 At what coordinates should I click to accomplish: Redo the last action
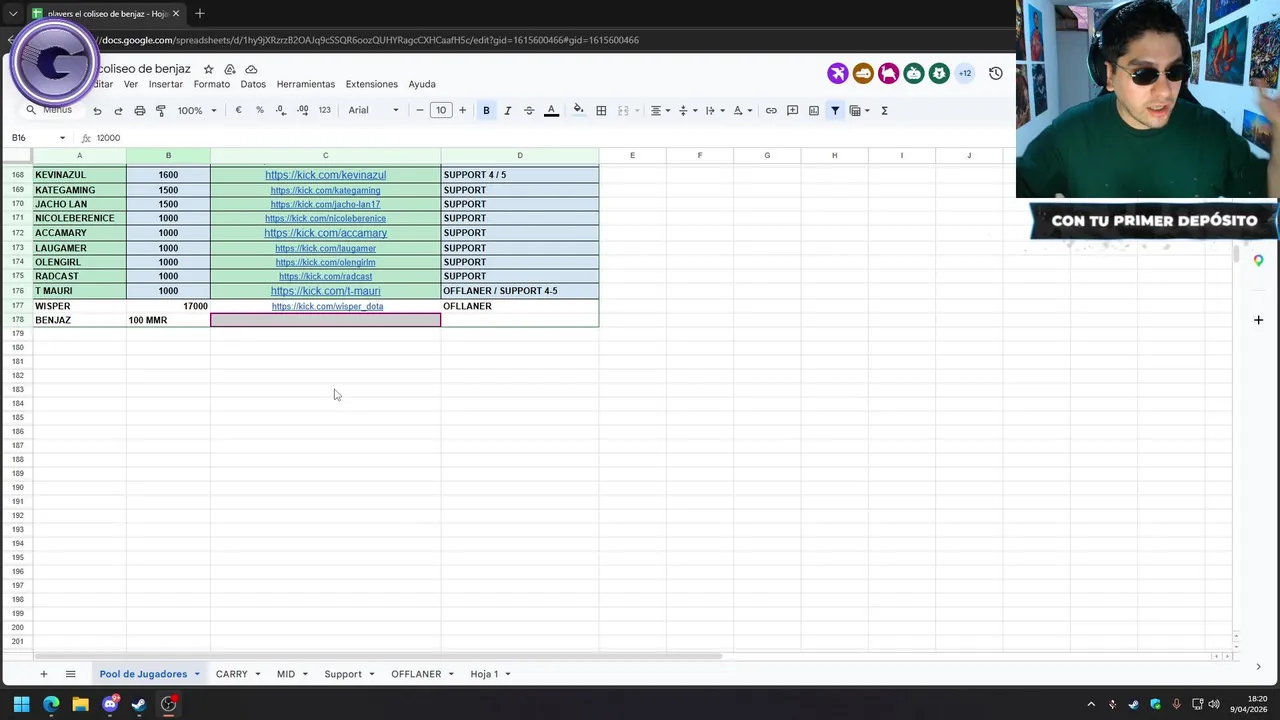point(118,111)
